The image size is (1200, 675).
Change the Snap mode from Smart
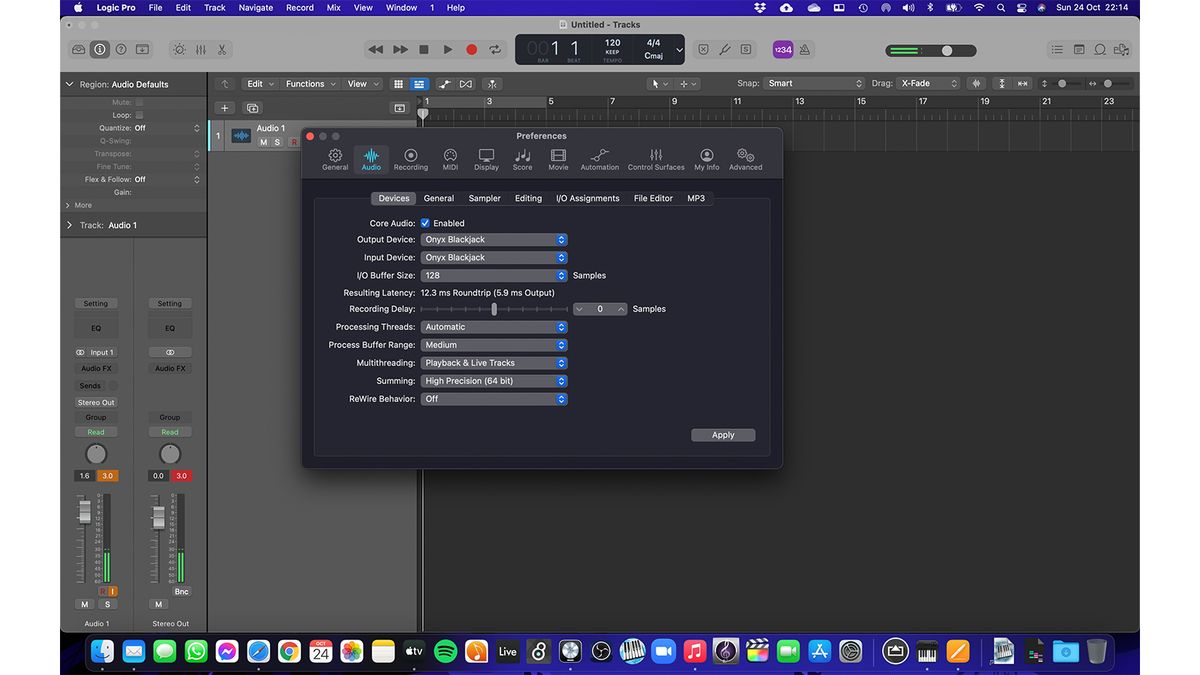tap(812, 84)
